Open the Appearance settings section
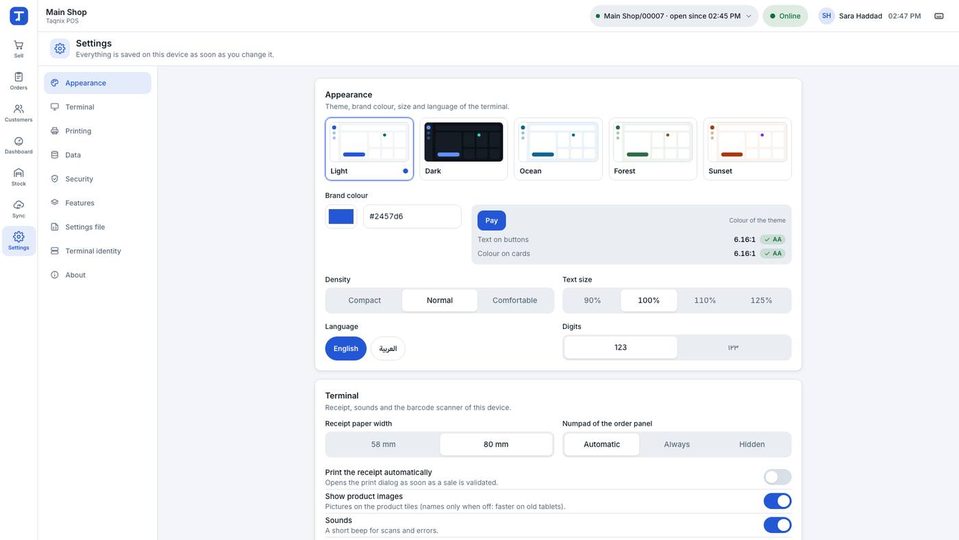This screenshot has width=959, height=540. [x=97, y=83]
